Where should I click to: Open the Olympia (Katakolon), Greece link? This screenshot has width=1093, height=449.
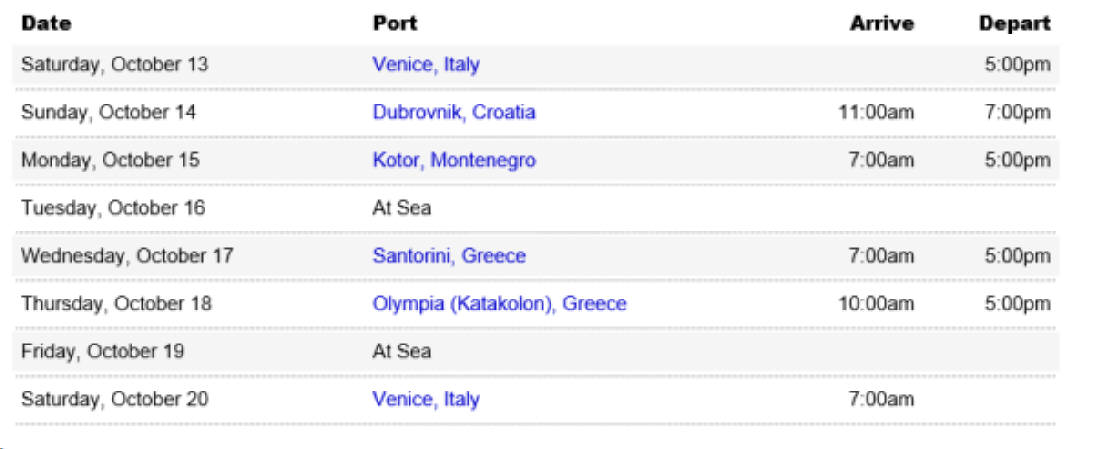point(499,304)
